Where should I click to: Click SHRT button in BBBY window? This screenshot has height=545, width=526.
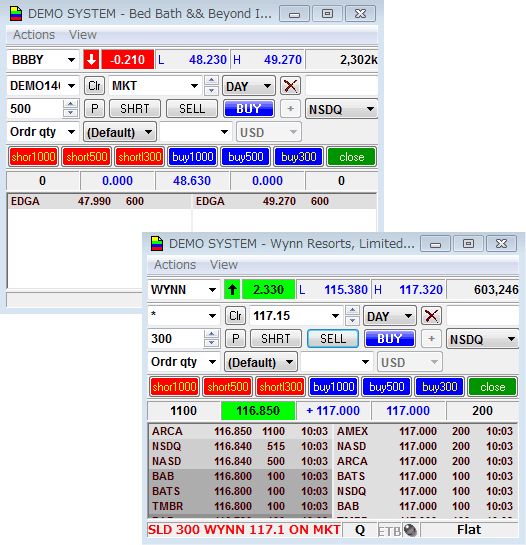click(135, 109)
